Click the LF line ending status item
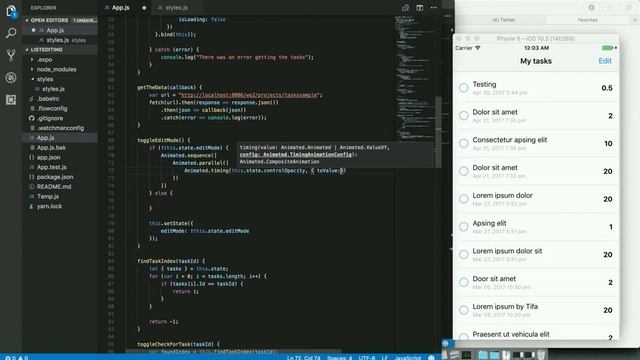 (x=384, y=358)
